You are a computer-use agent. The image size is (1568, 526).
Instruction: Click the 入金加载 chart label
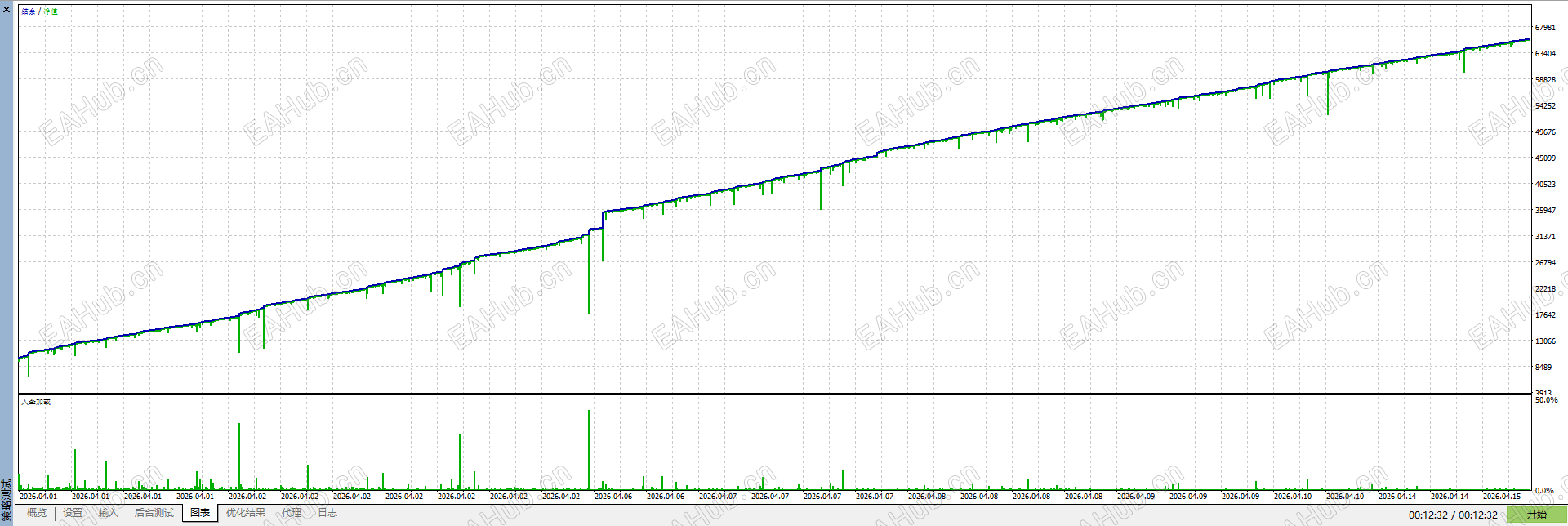click(36, 402)
